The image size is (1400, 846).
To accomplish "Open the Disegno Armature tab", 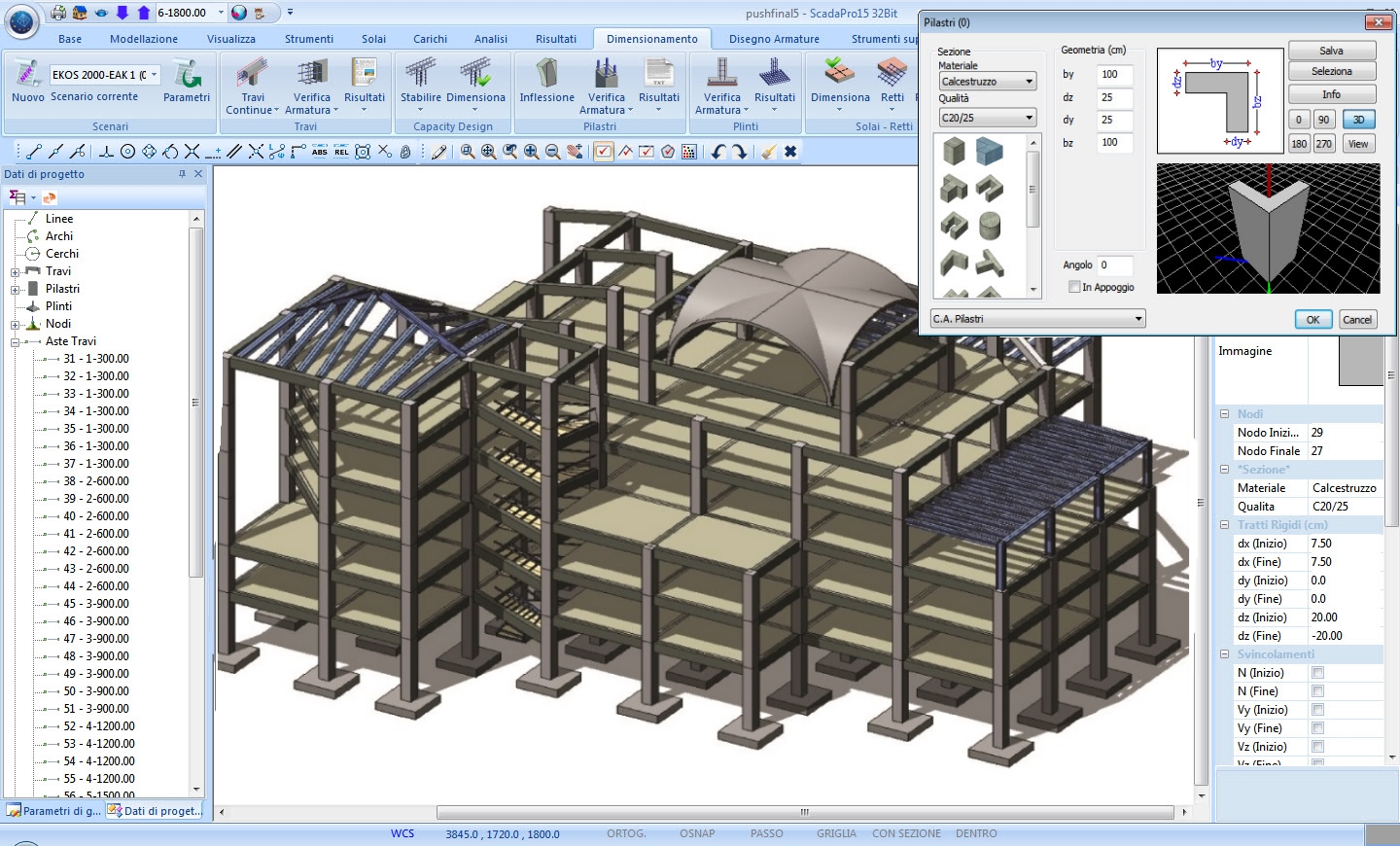I will point(774,39).
